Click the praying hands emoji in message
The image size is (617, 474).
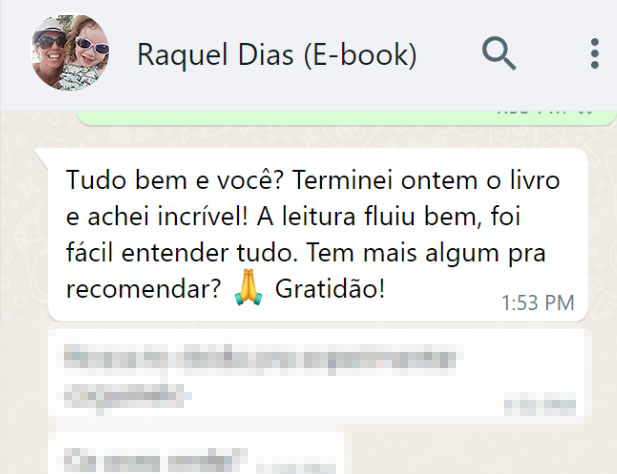click(248, 288)
